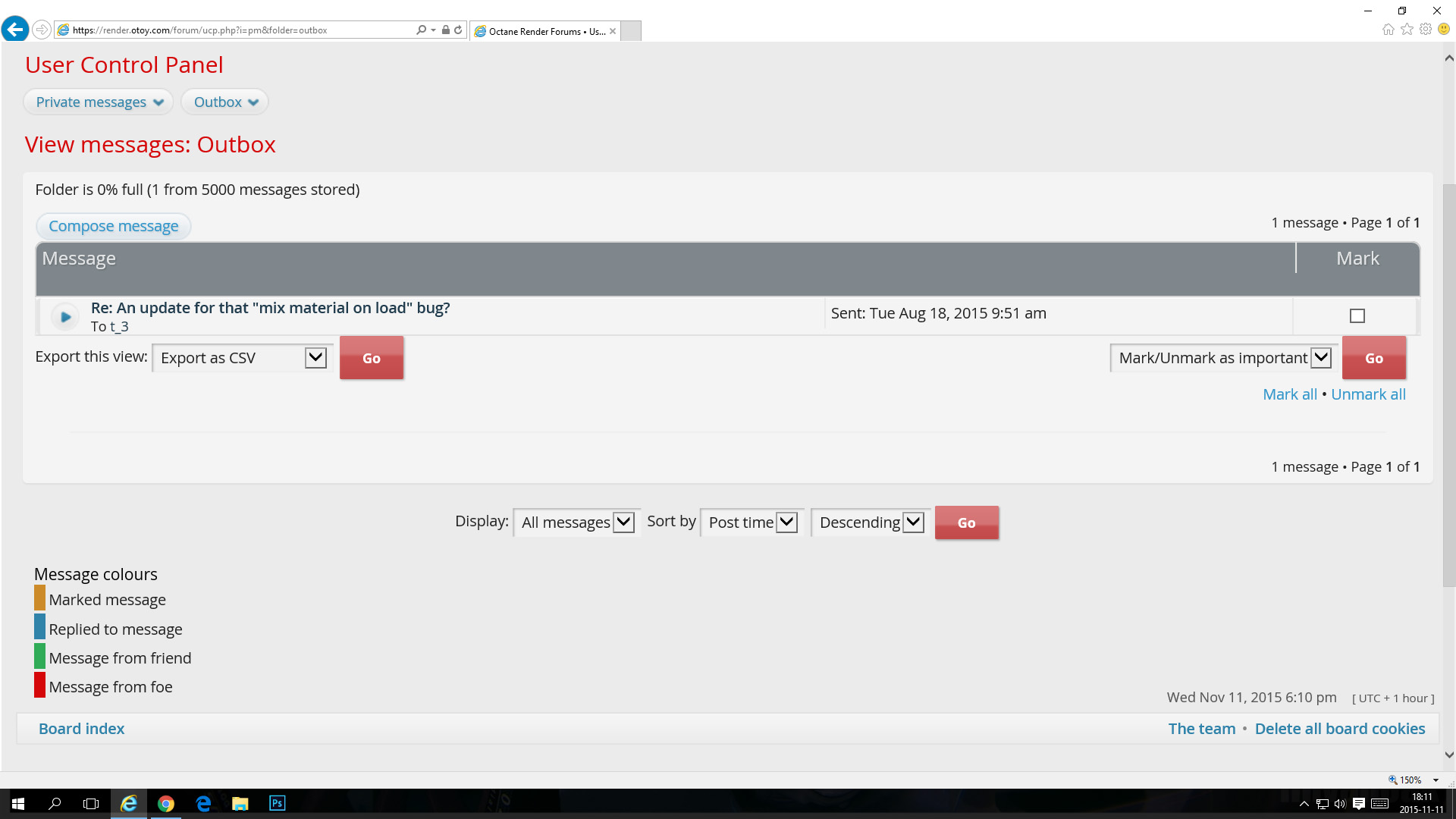Image resolution: width=1456 pixels, height=819 pixels.
Task: Click the page refresh icon in address bar
Action: (x=458, y=30)
